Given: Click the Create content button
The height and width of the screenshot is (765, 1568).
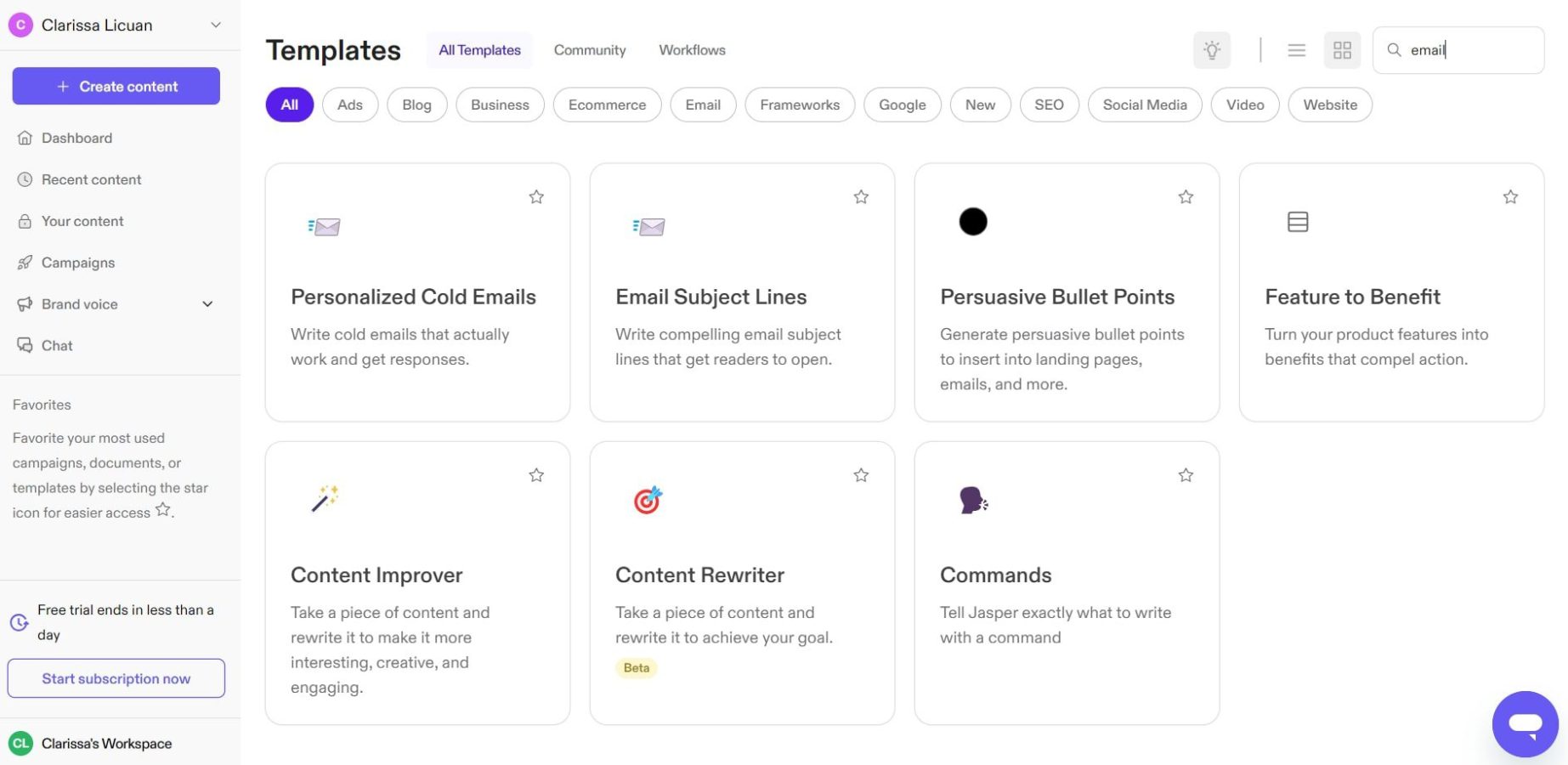Looking at the screenshot, I should pos(116,86).
